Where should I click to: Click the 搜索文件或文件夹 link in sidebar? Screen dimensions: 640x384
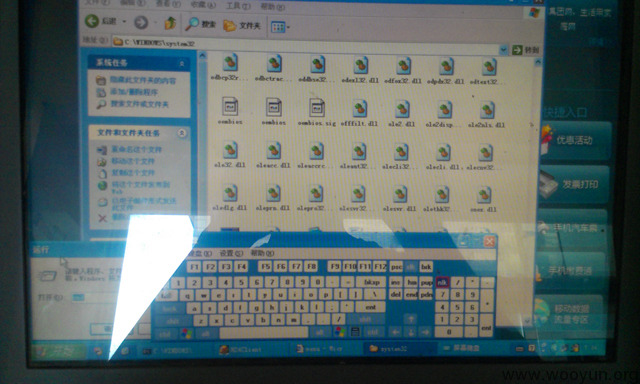139,104
